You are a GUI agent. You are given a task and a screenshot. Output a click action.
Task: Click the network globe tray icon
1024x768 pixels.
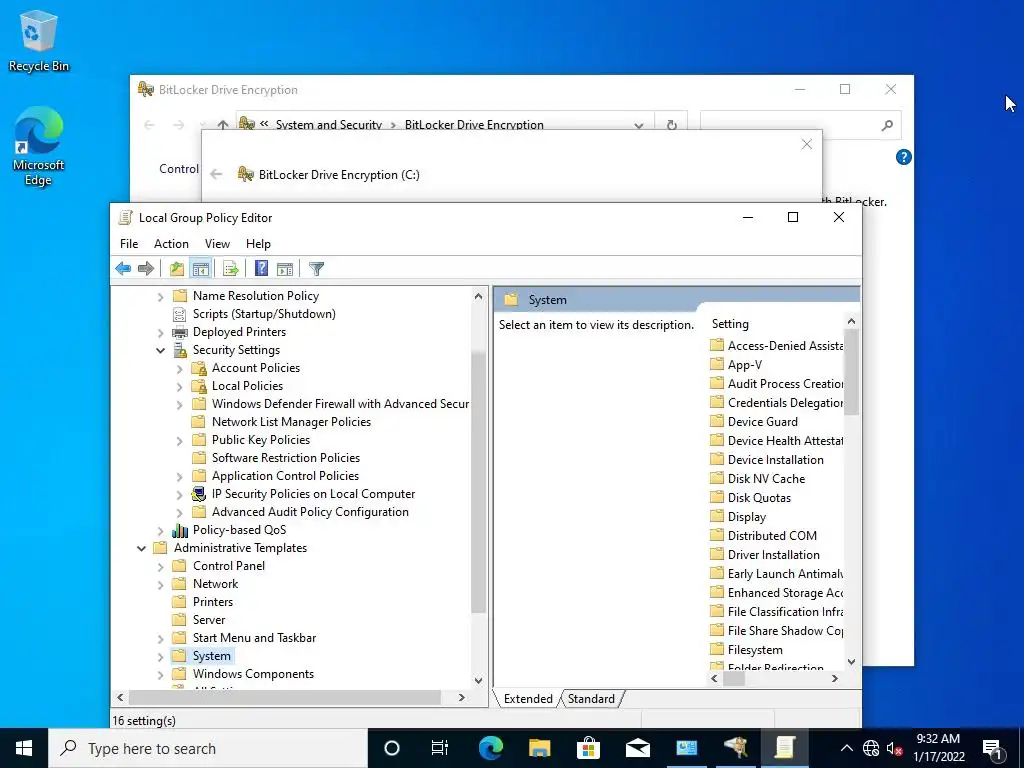871,748
